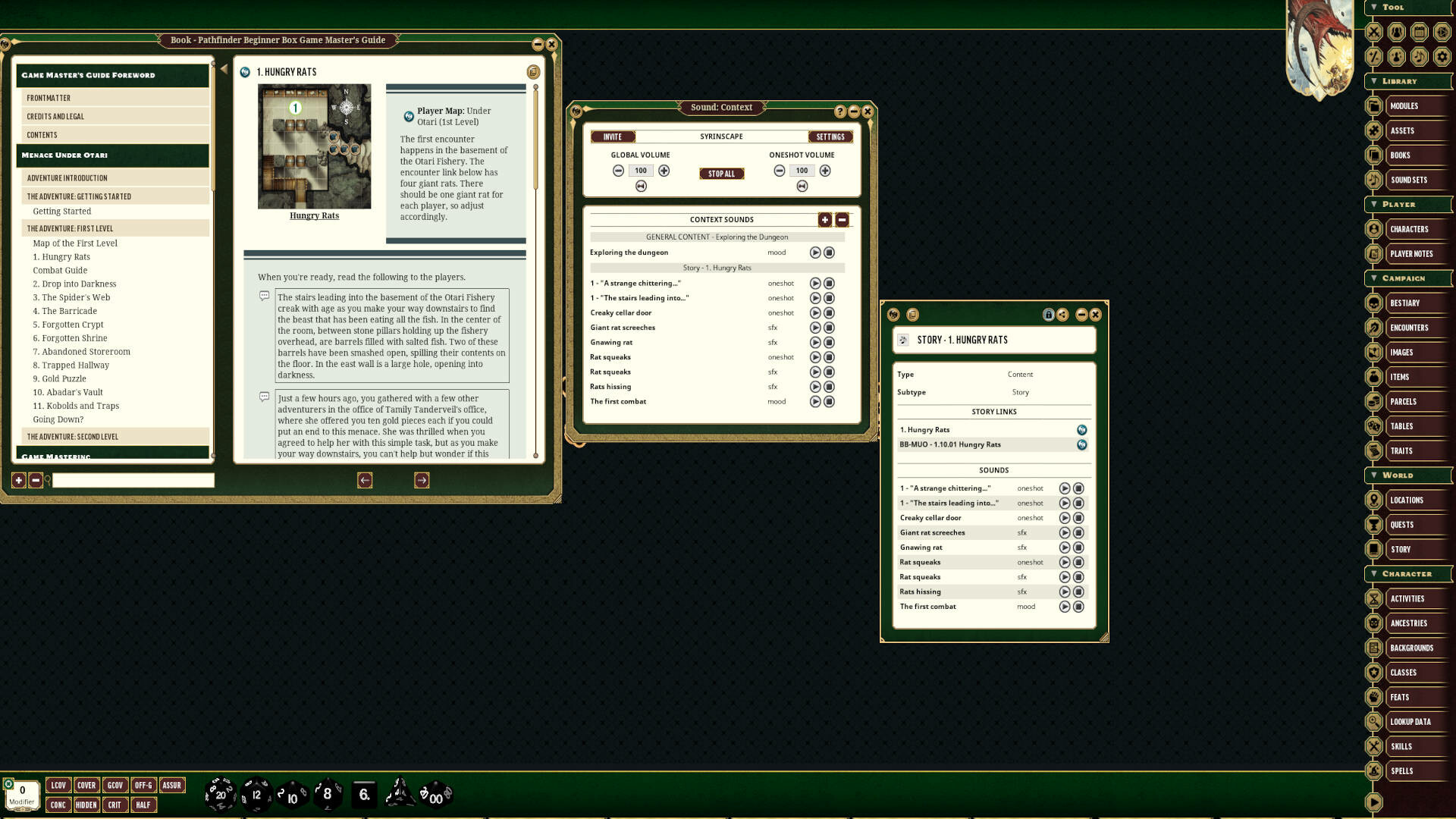Open the Encounters campaign panel
The width and height of the screenshot is (1456, 819).
[x=1410, y=328]
